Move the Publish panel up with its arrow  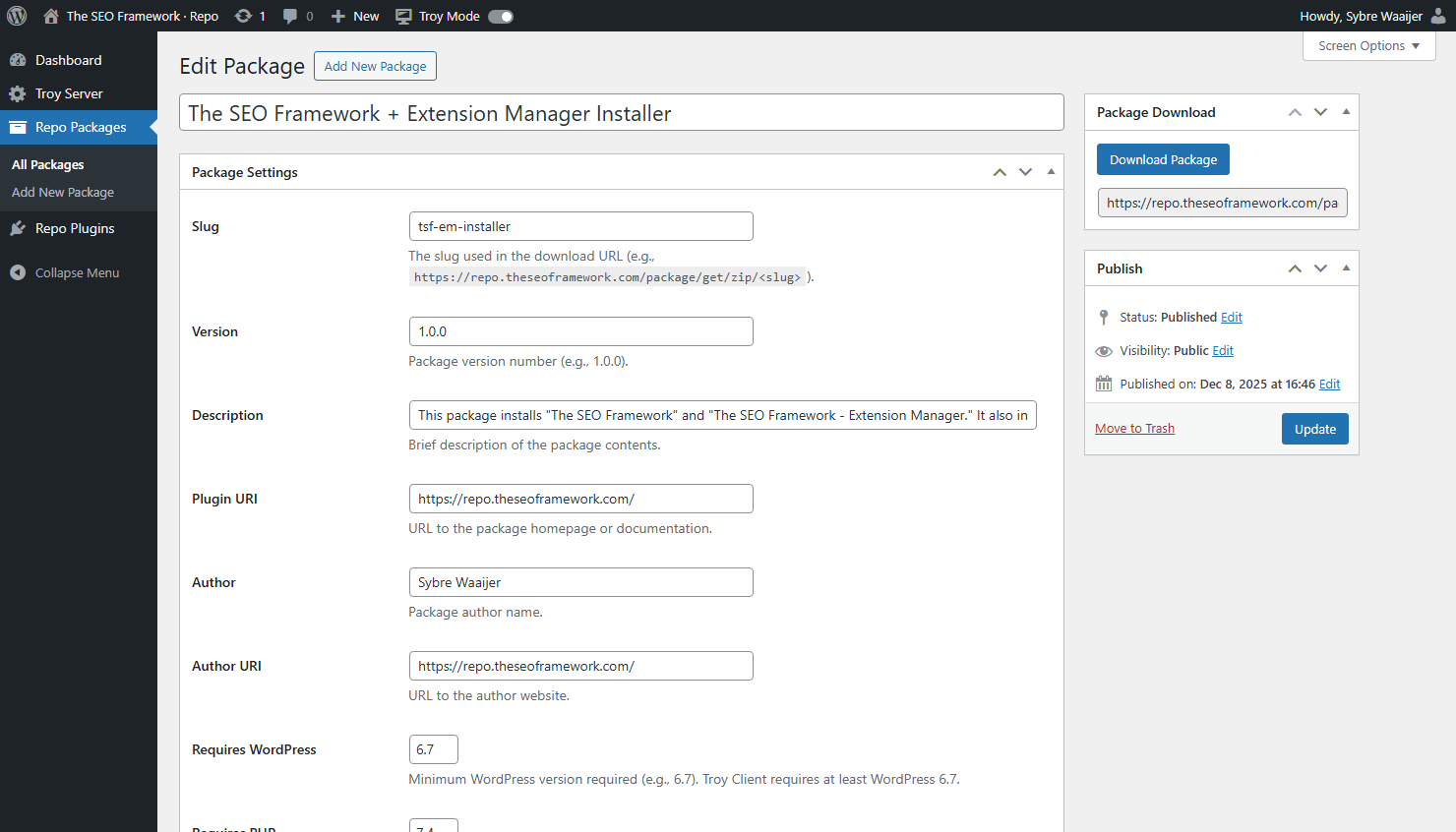[x=1295, y=267]
